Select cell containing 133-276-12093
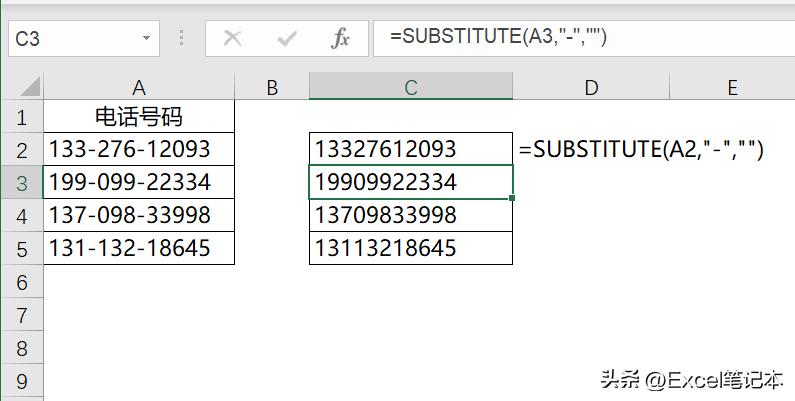 coord(139,150)
